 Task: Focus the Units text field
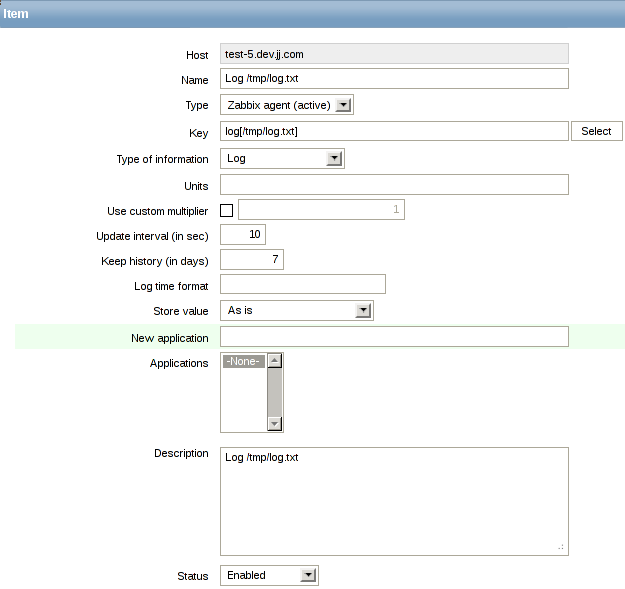[x=394, y=184]
